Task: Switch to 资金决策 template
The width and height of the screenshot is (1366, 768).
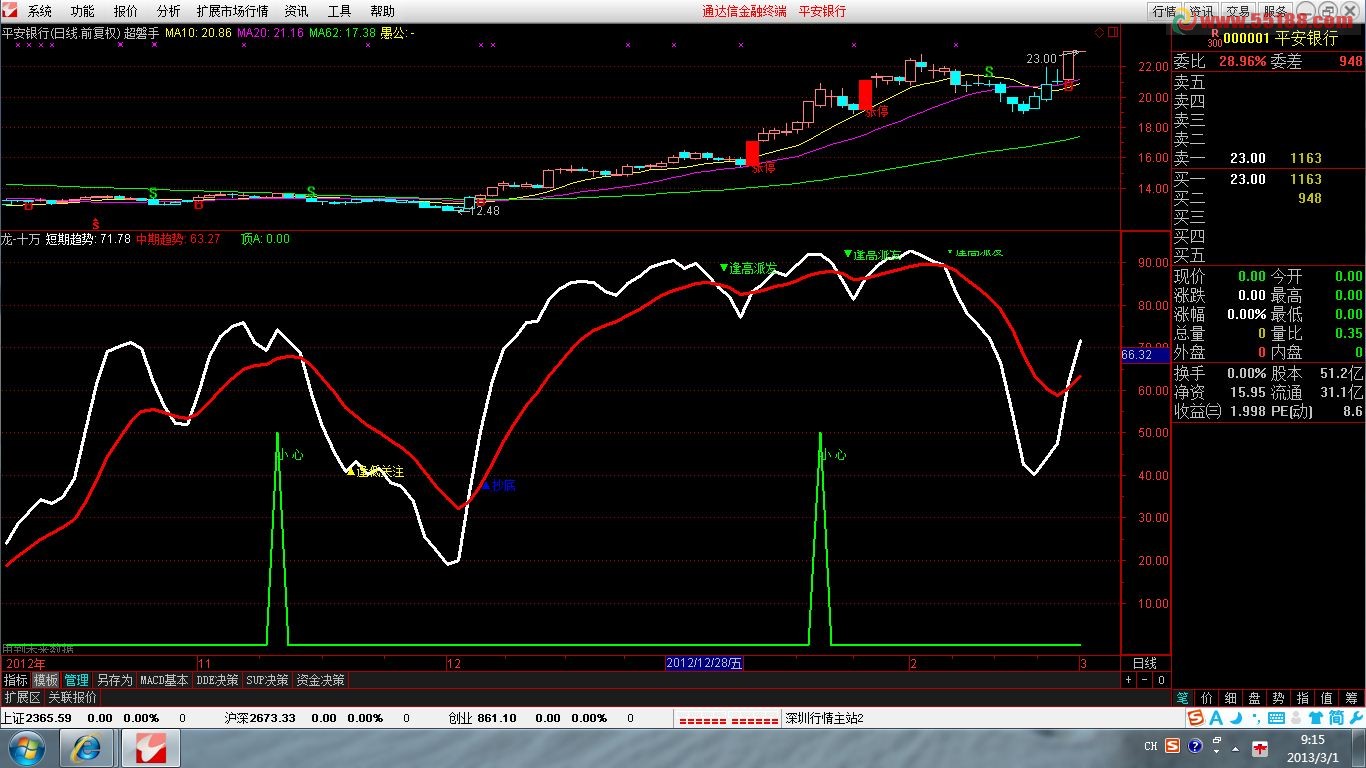Action: 320,680
